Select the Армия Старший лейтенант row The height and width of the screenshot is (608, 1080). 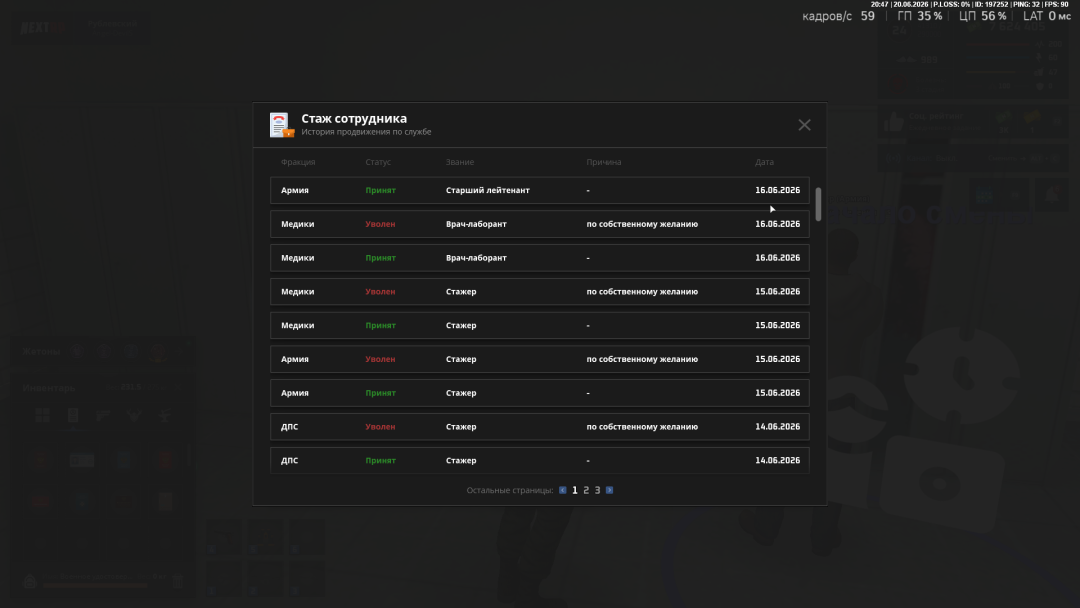click(x=539, y=190)
